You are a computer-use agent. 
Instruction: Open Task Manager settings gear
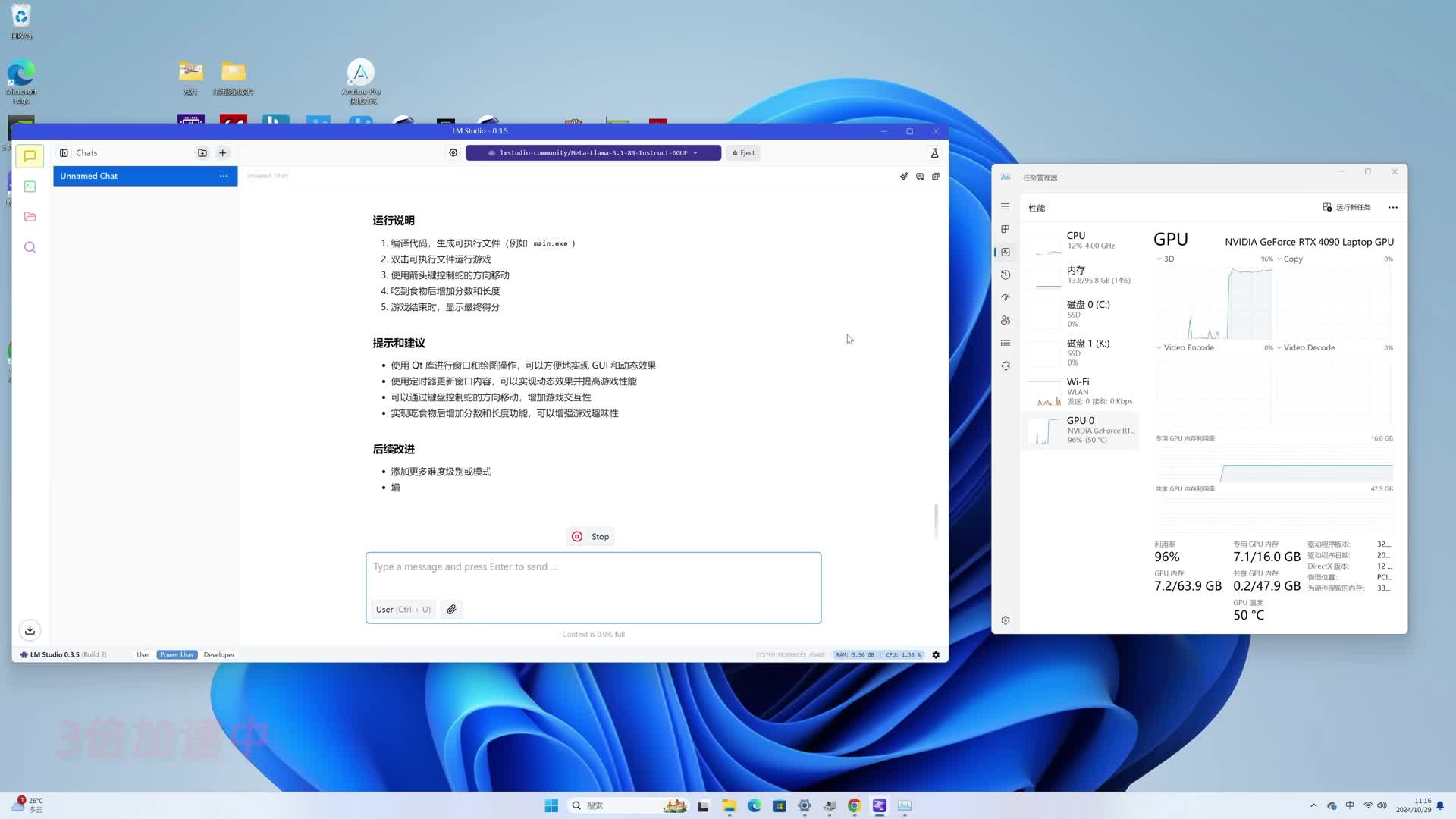(x=1006, y=620)
